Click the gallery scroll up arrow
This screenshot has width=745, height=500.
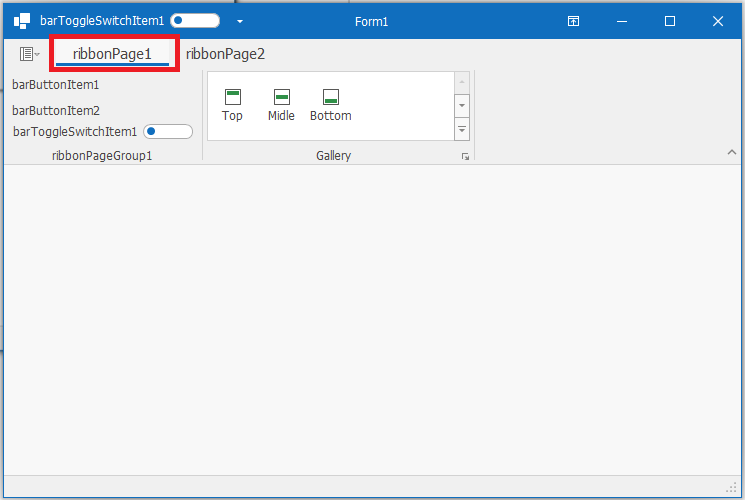(x=462, y=82)
